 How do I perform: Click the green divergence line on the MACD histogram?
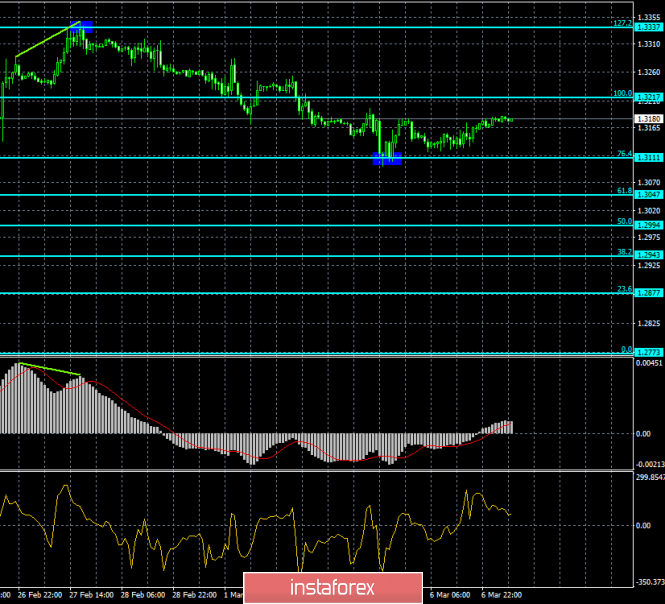click(50, 369)
